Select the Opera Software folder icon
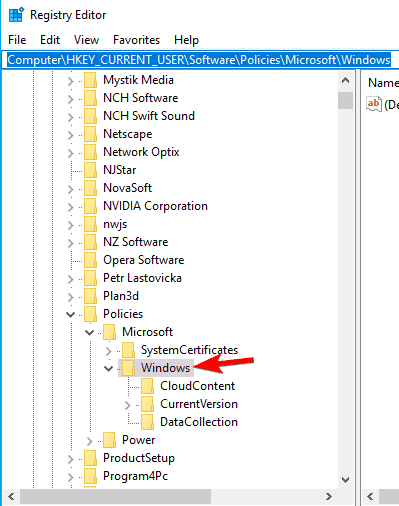Screen dimensions: 399x506 pyautogui.click(x=90, y=260)
